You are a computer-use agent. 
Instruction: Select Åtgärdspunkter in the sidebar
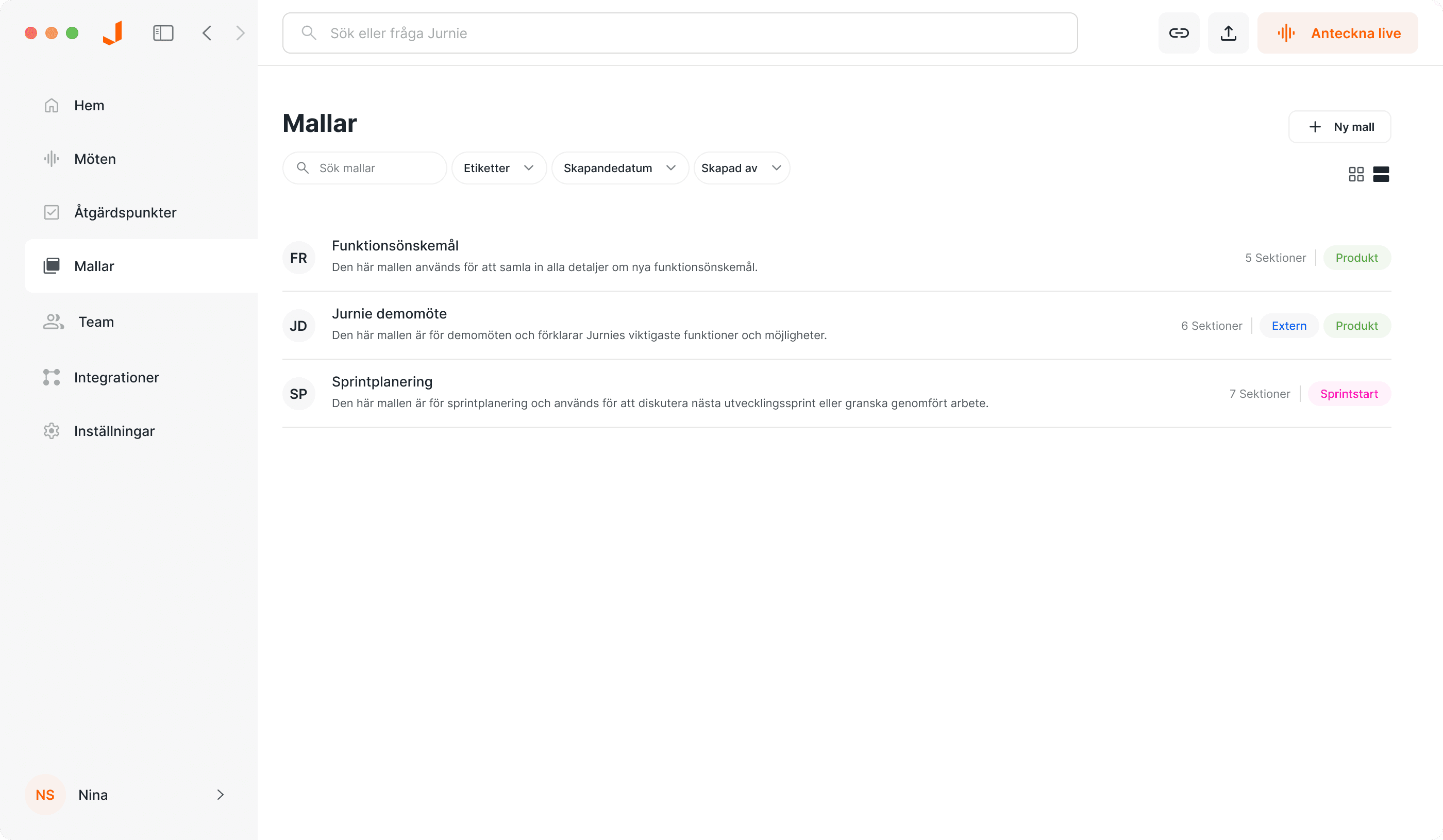click(x=125, y=212)
